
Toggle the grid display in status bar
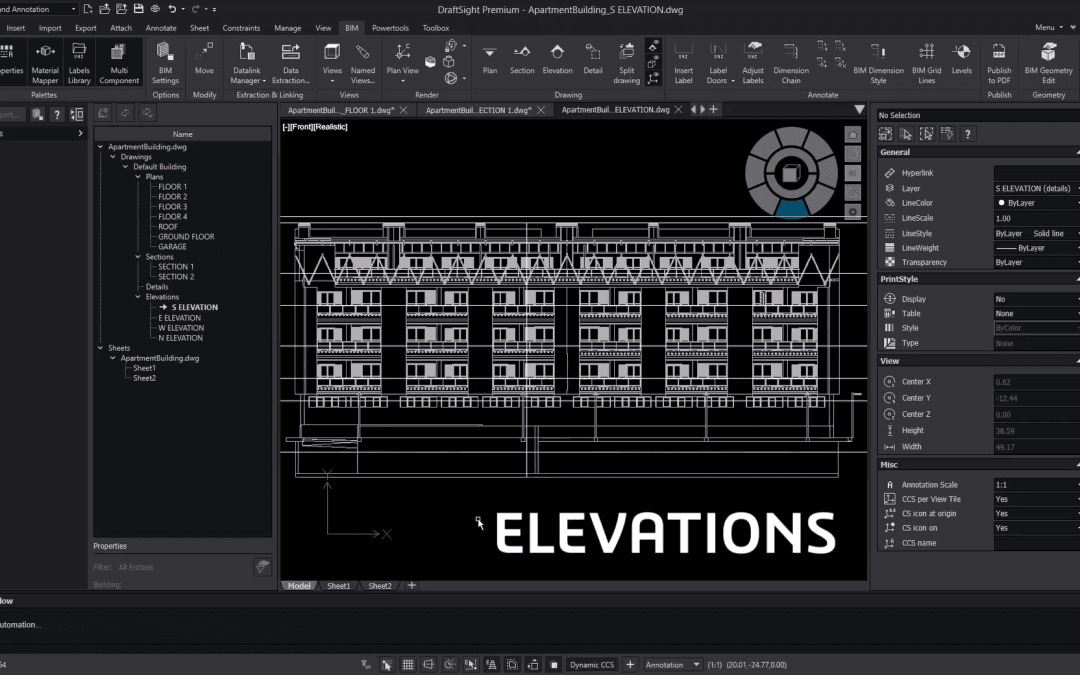(x=408, y=663)
